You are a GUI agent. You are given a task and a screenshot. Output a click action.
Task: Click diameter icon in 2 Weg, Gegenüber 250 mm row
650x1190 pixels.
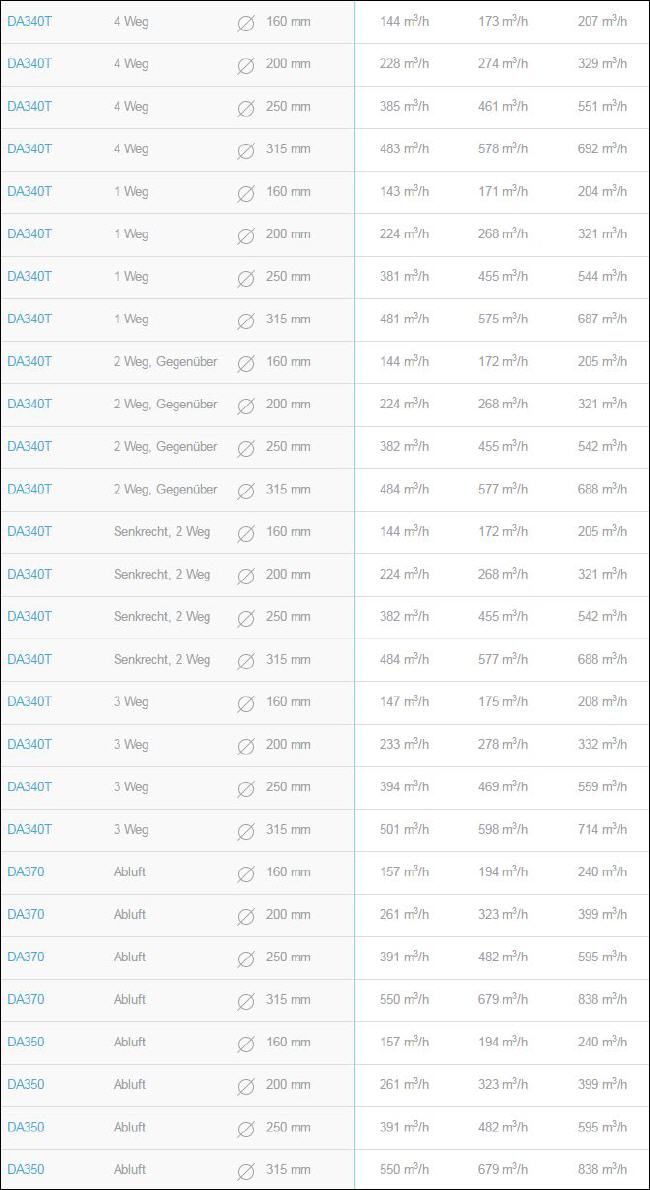click(x=245, y=448)
